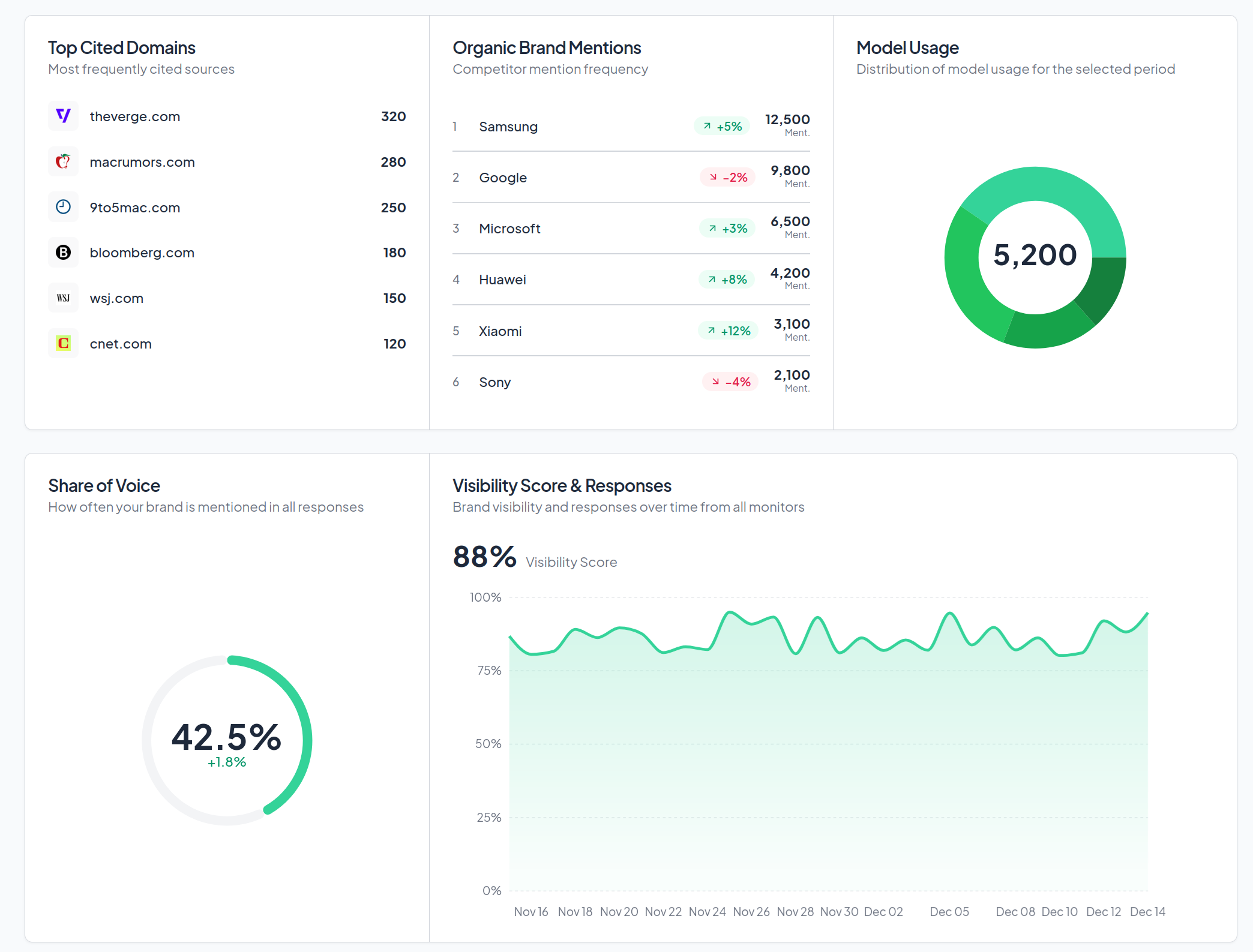Click the darkest green donut segment
1253x952 pixels.
(1102, 287)
